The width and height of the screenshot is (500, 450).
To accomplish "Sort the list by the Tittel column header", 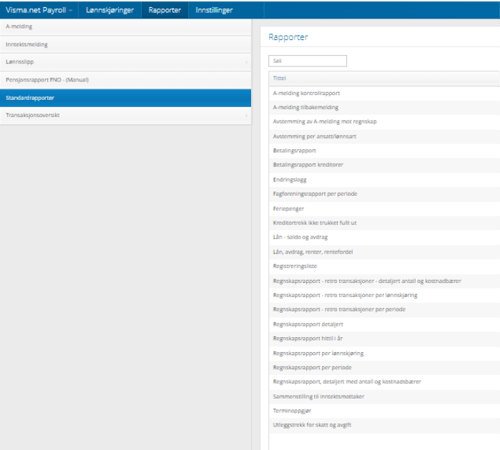I will point(279,78).
